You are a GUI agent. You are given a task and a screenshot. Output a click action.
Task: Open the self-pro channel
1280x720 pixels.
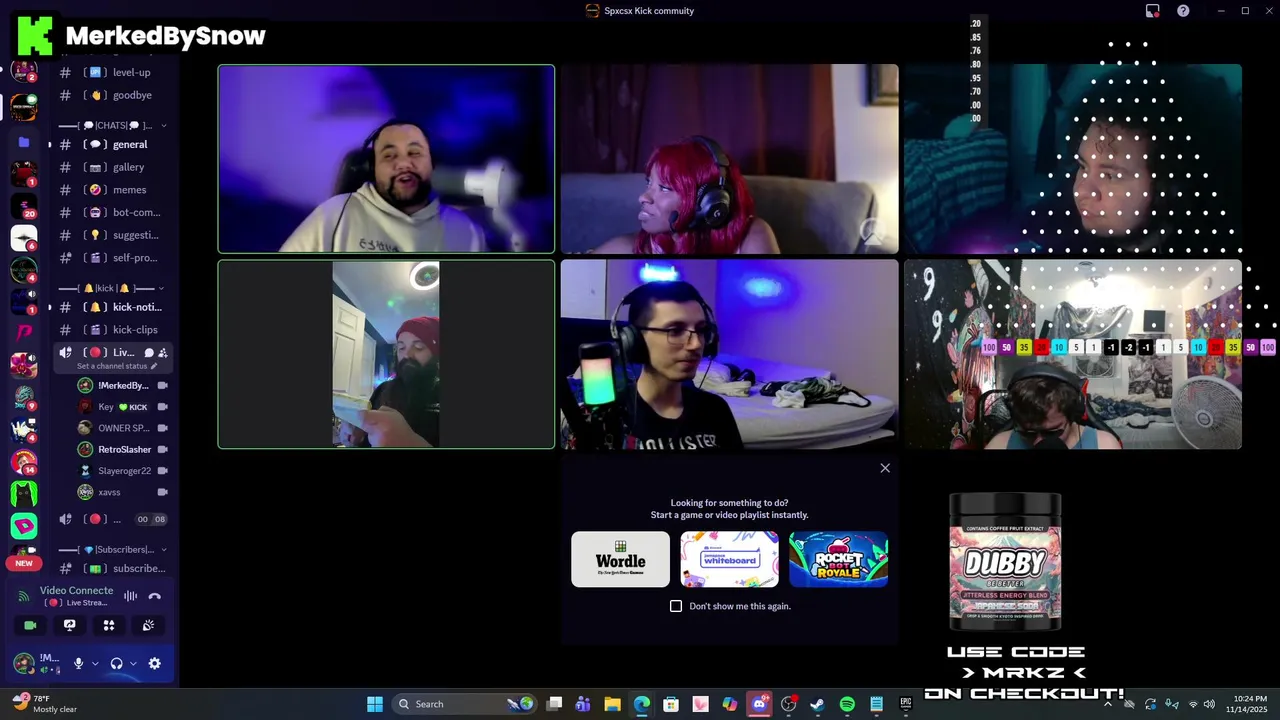pyautogui.click(x=113, y=257)
